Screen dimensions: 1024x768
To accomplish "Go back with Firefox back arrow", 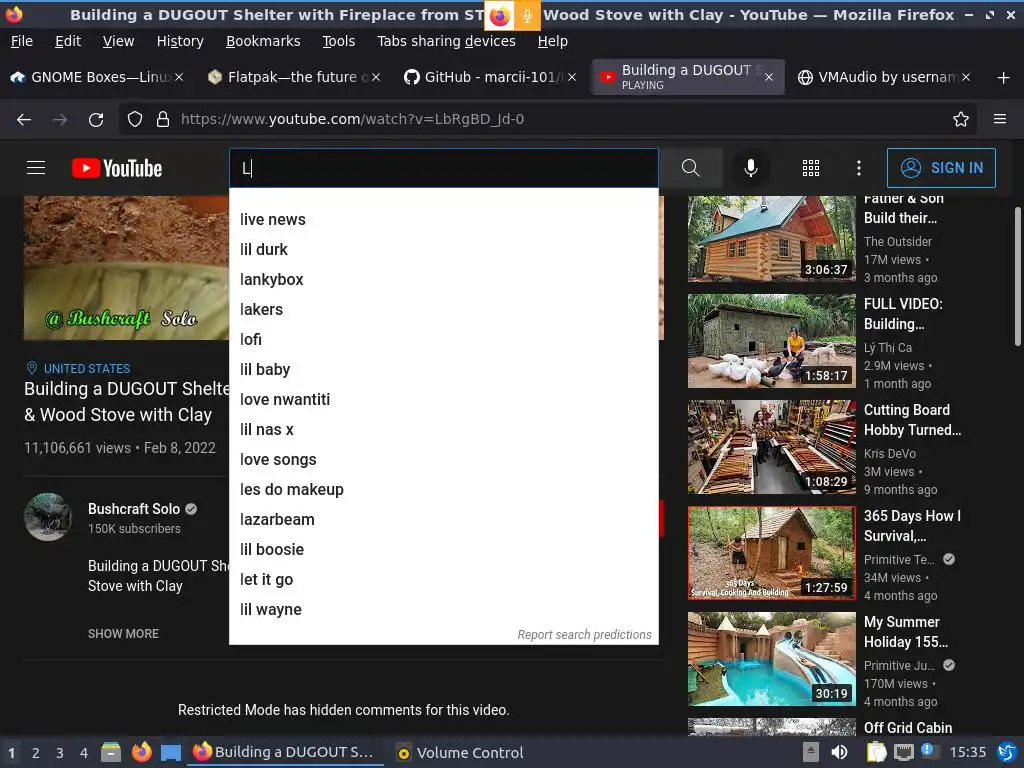I will (x=24, y=119).
